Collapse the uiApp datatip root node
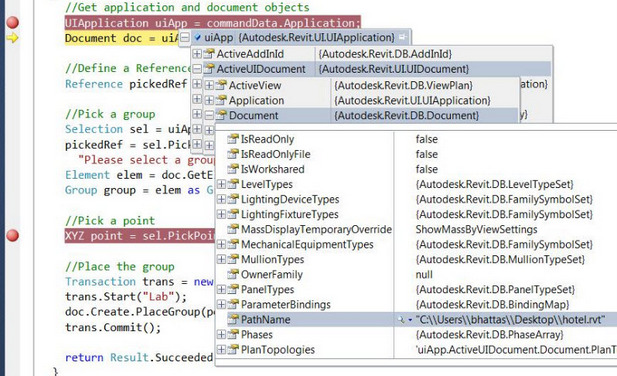 point(185,38)
